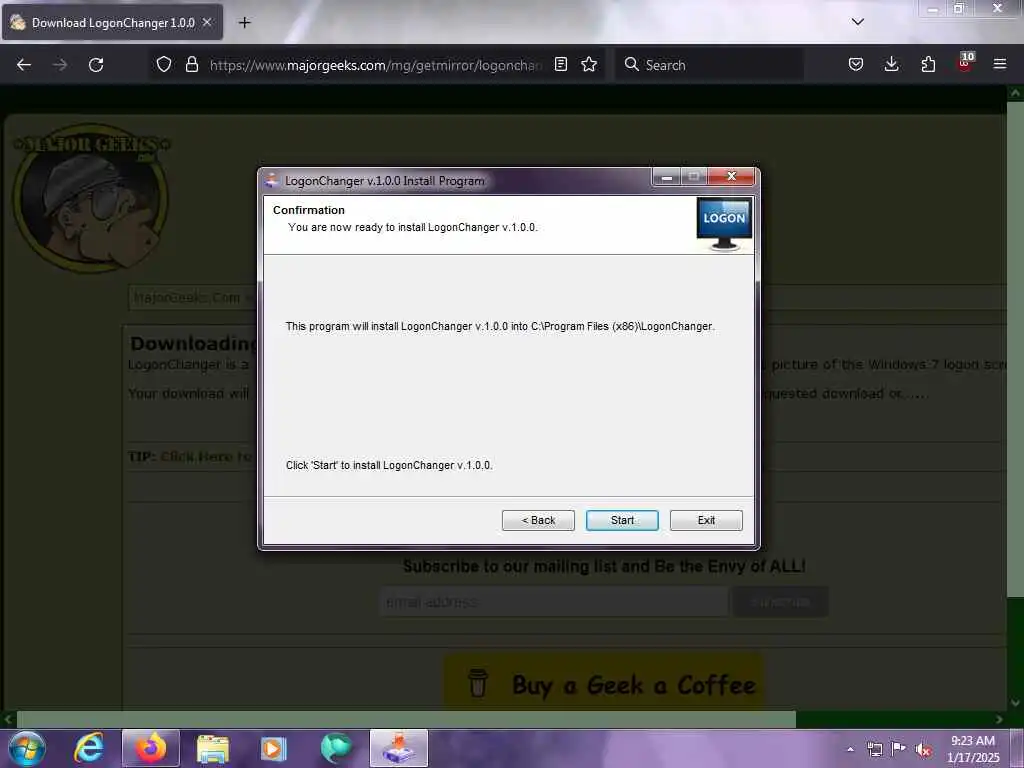Open Firefox extensions puzzle icon
The width and height of the screenshot is (1024, 768).
[x=928, y=64]
